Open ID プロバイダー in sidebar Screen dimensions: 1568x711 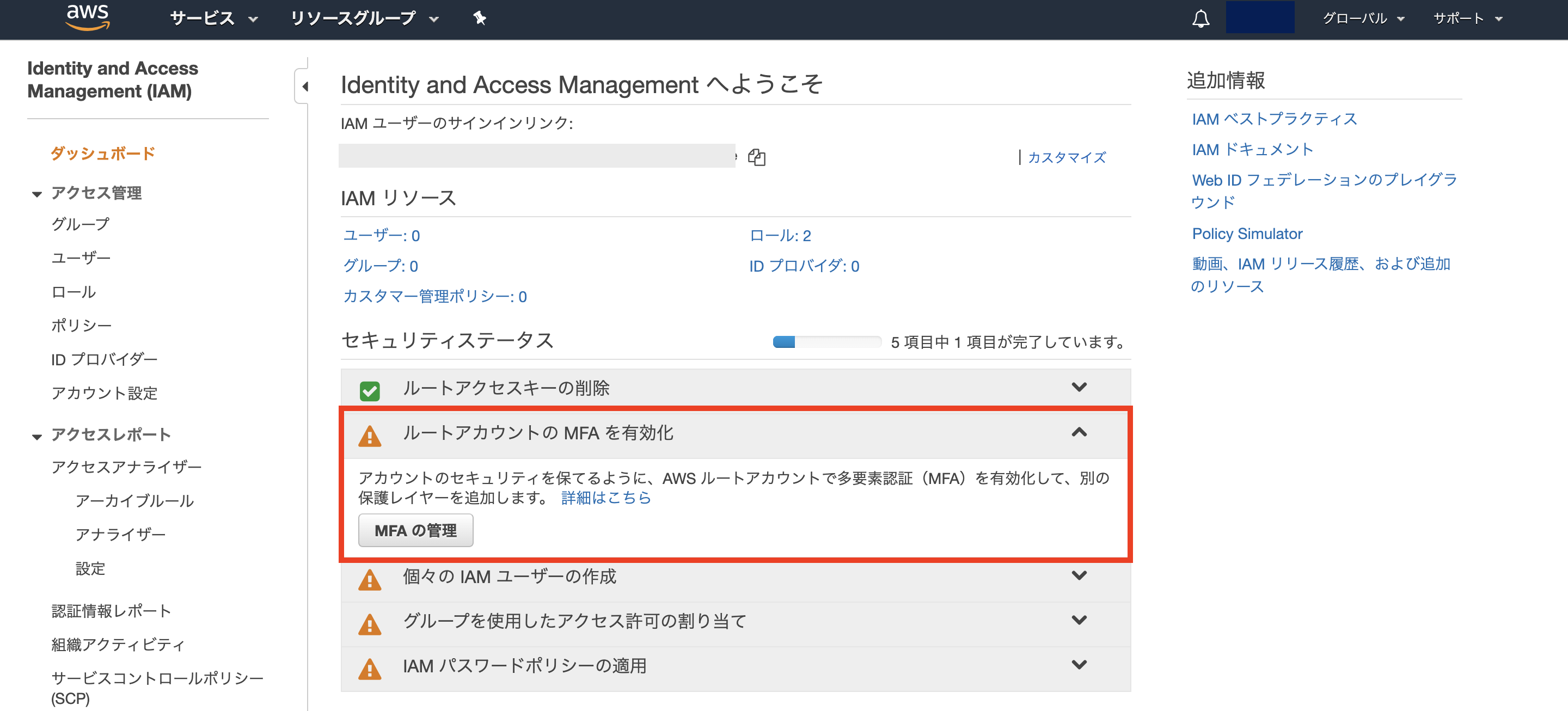click(x=105, y=359)
